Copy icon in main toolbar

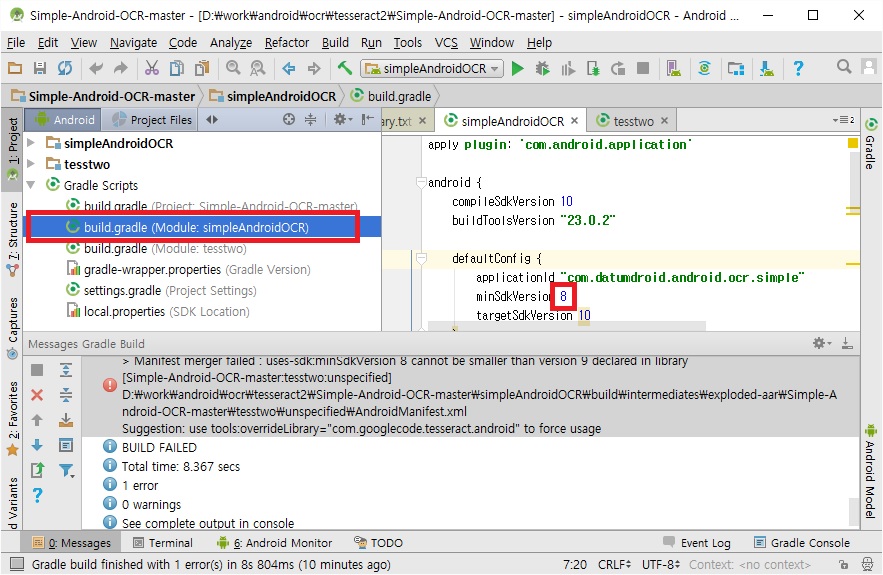(x=177, y=68)
